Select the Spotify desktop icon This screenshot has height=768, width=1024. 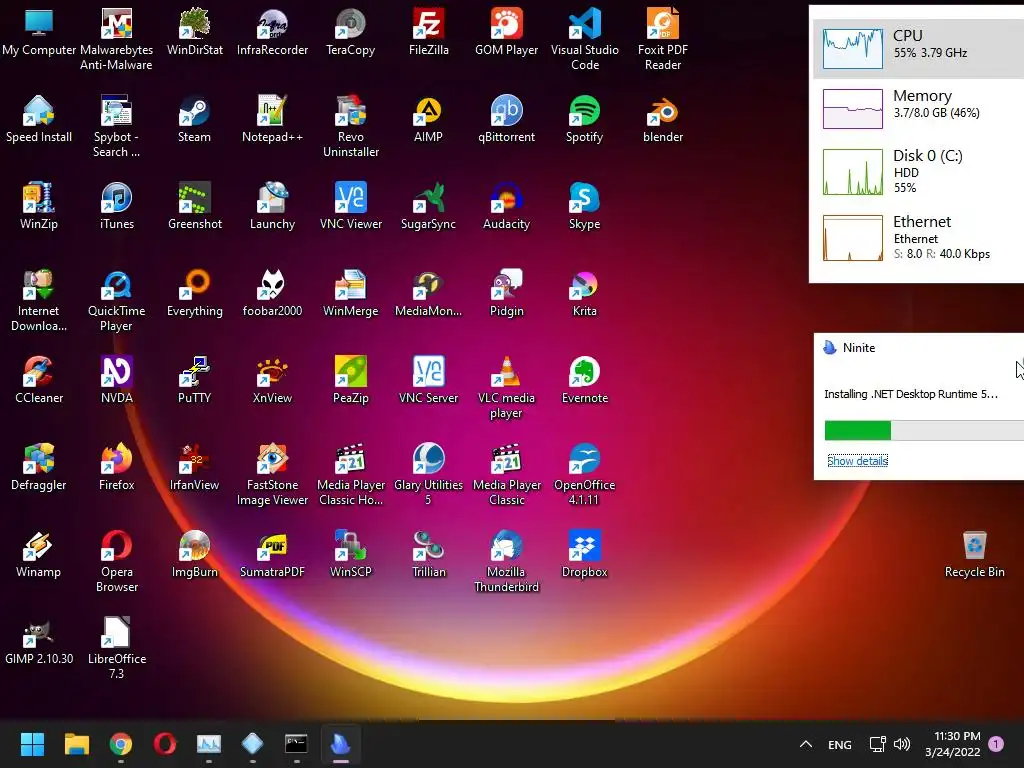click(x=584, y=119)
